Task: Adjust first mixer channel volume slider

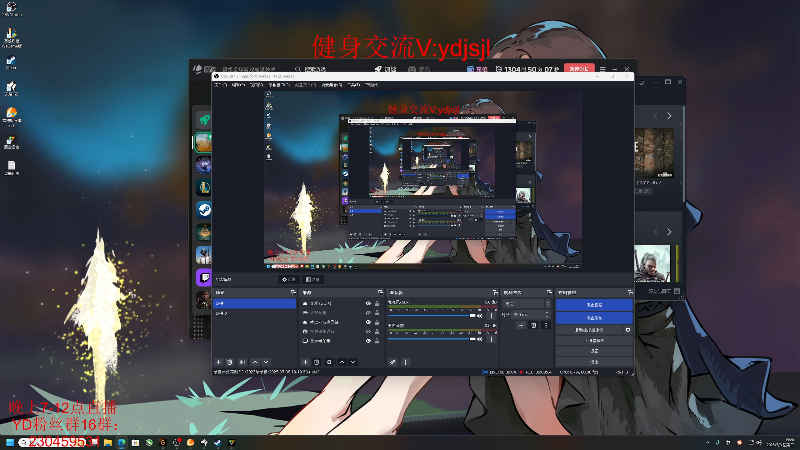Action: pyautogui.click(x=432, y=315)
